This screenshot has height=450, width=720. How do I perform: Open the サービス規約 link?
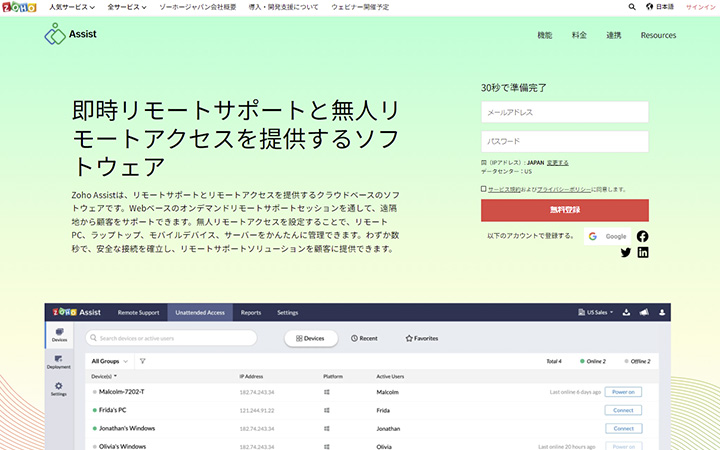(x=504, y=189)
